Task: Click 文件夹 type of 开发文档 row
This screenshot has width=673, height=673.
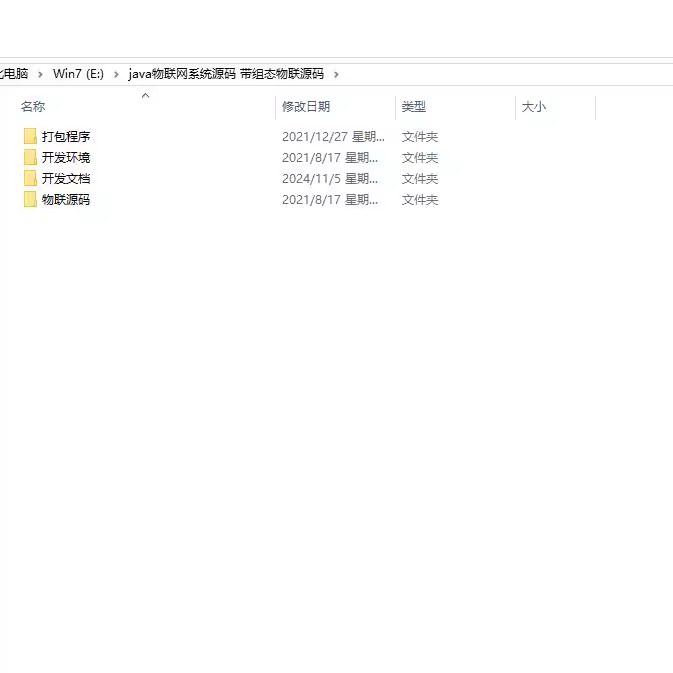Action: pos(420,179)
